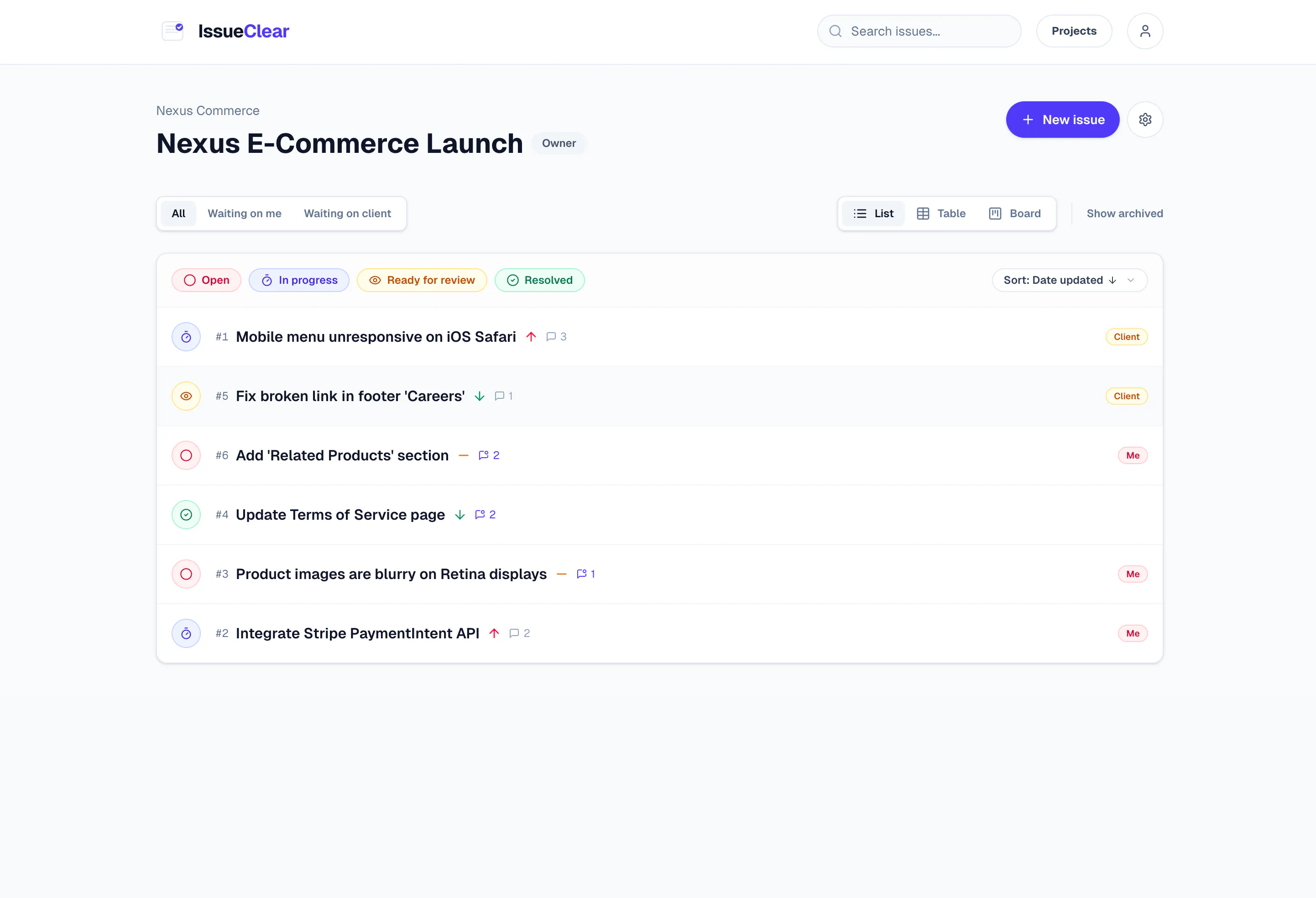Viewport: 1316px width, 898px height.
Task: Open issue Mobile menu unresponsive on iOS Safari
Action: [x=376, y=337]
